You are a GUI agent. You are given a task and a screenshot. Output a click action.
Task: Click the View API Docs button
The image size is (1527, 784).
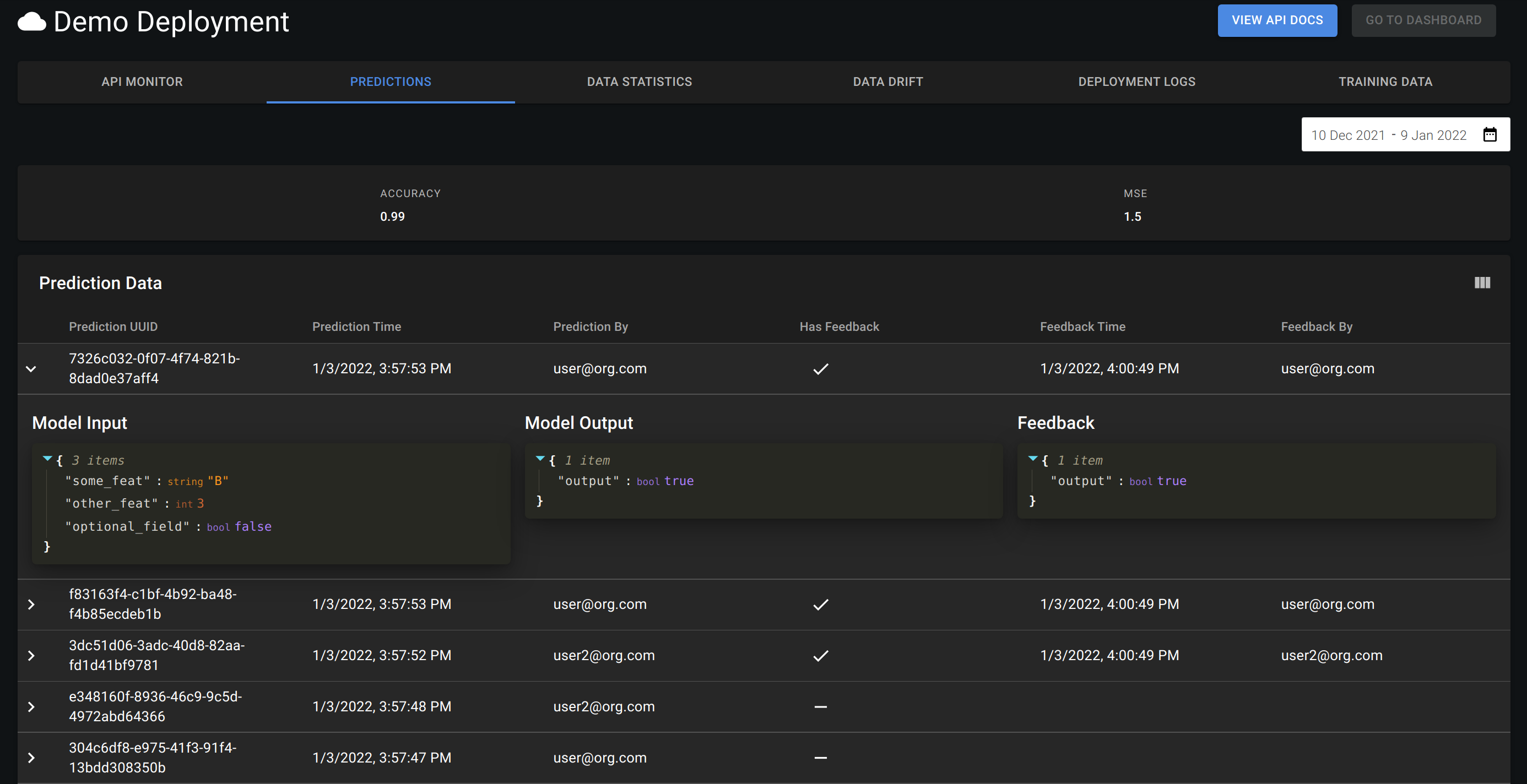coord(1277,20)
